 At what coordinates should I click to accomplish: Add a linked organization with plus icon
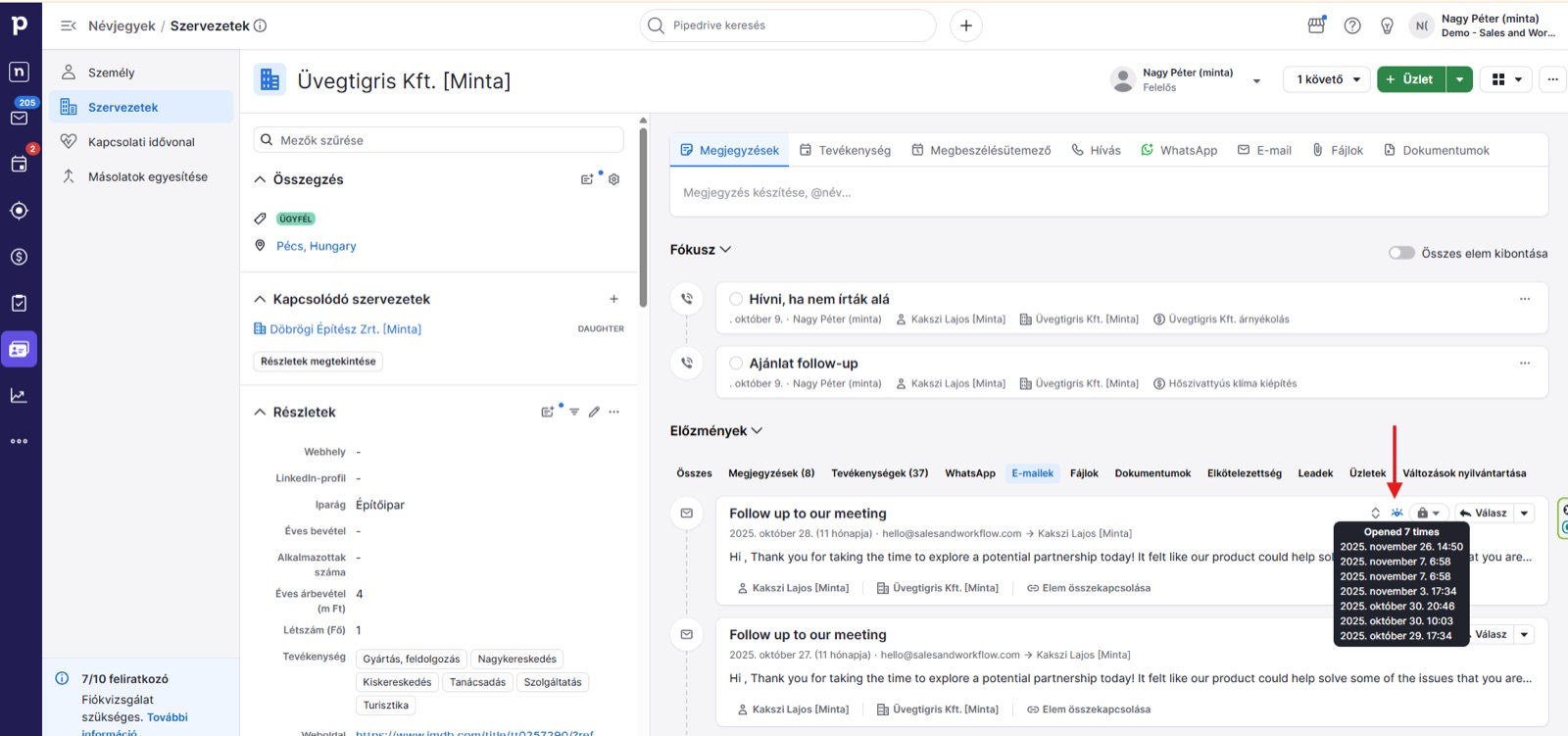point(613,299)
